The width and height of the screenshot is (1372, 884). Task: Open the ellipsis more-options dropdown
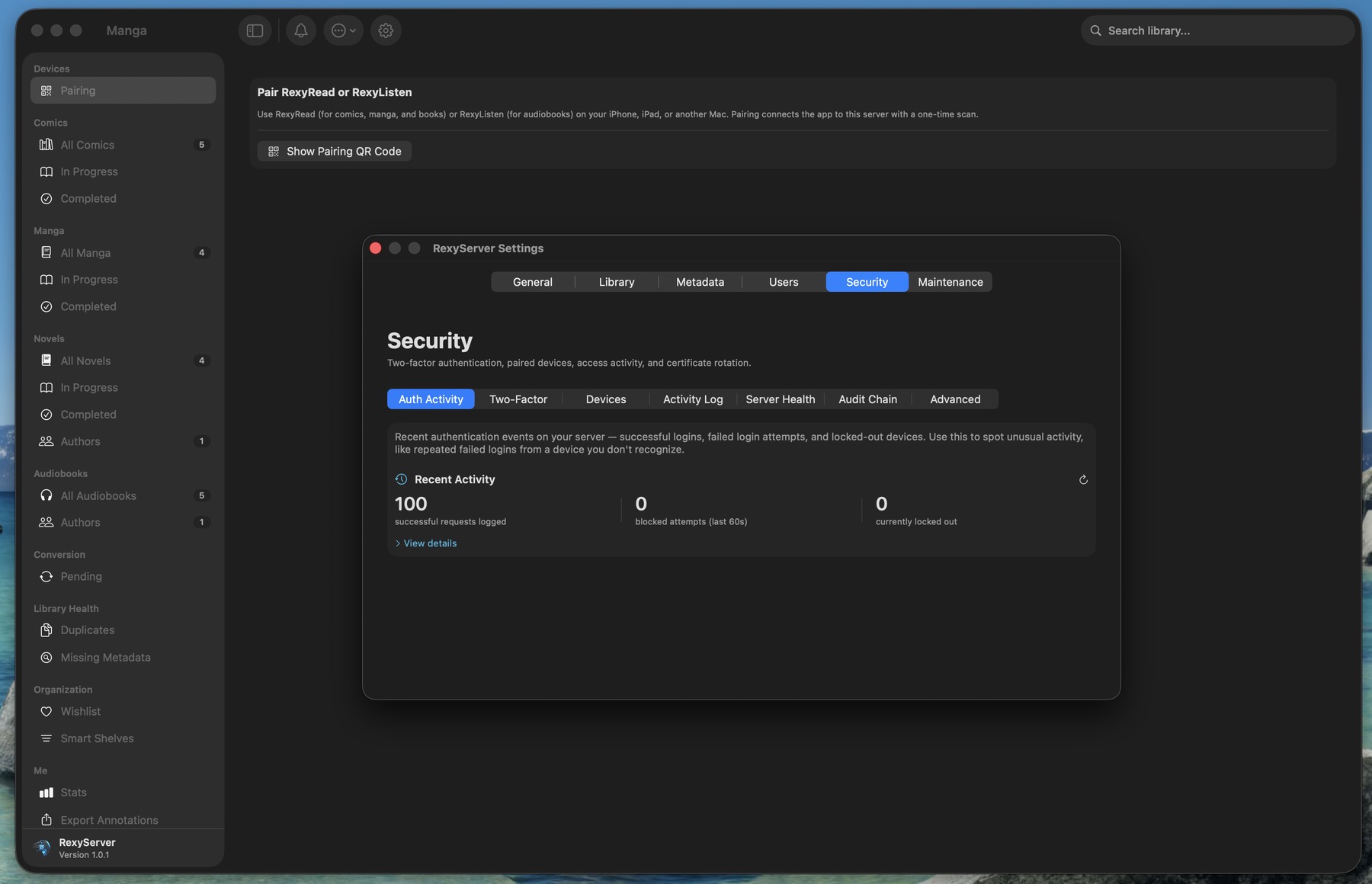[x=343, y=30]
